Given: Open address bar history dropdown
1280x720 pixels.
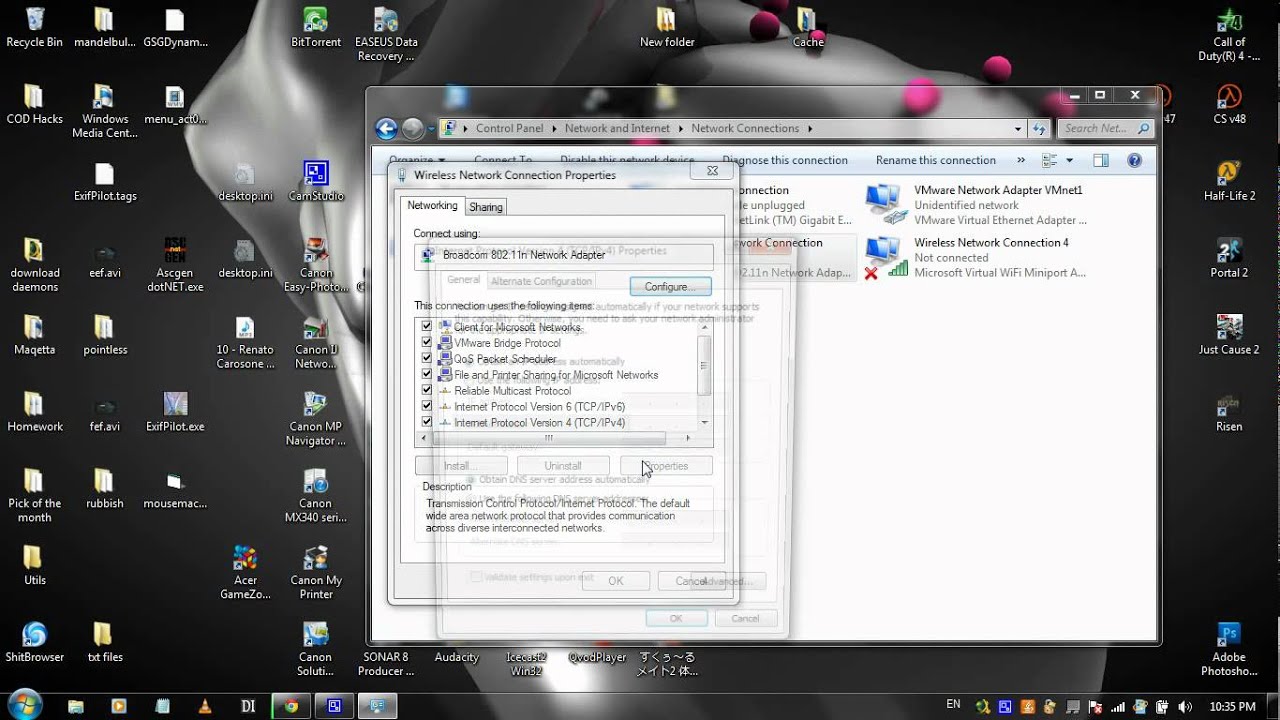Looking at the screenshot, I should click(1018, 129).
